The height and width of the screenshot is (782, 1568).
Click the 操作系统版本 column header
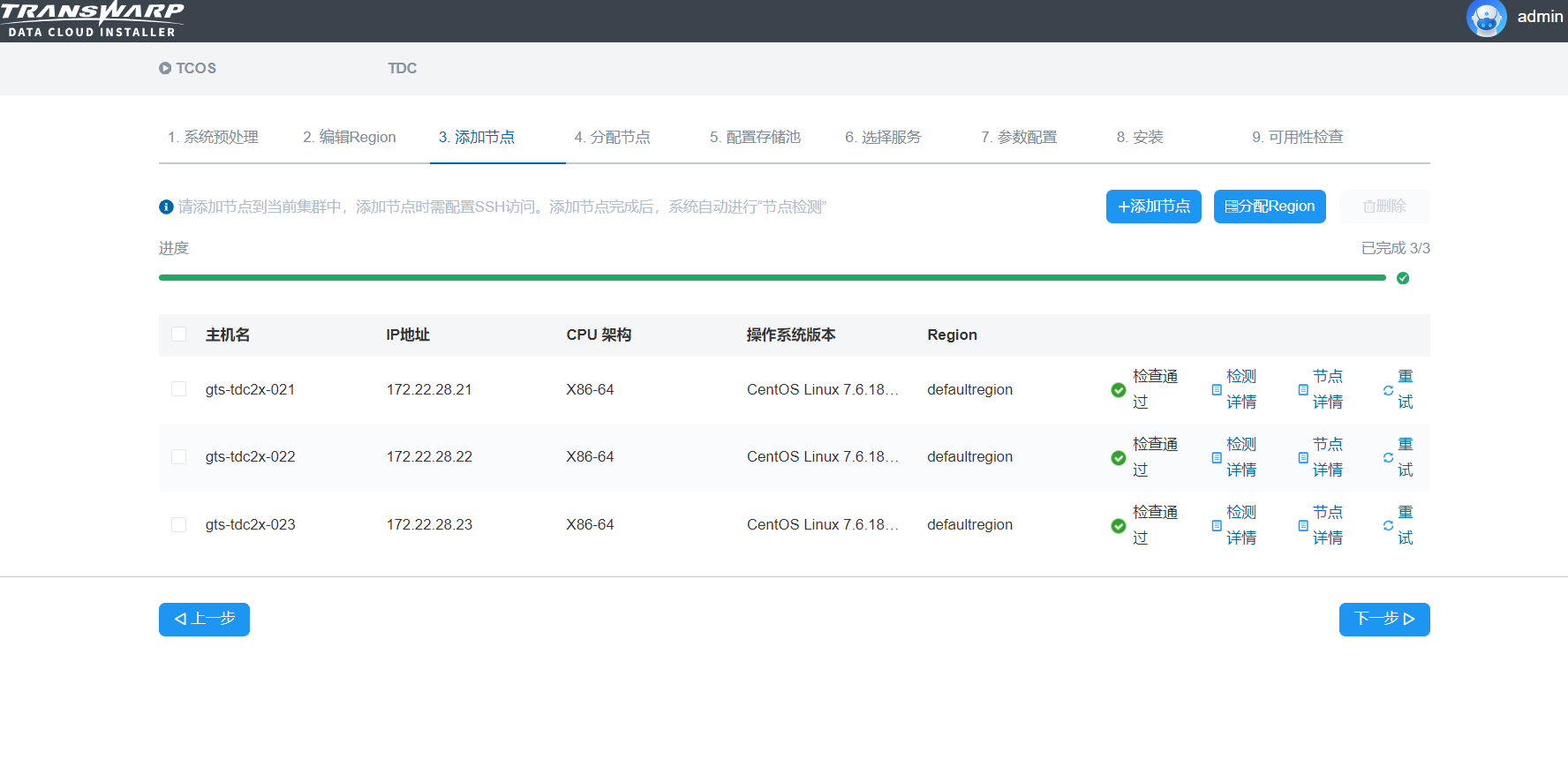click(791, 335)
